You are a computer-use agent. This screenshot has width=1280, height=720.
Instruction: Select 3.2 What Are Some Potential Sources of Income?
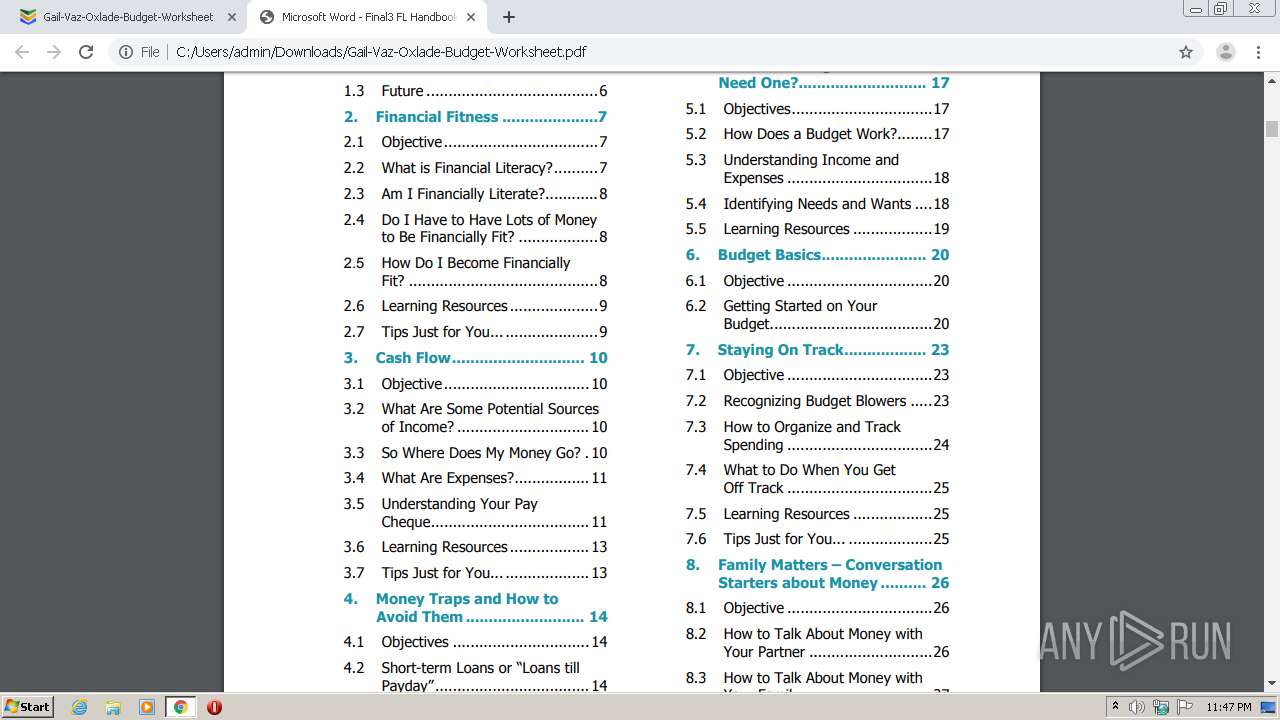[475, 418]
